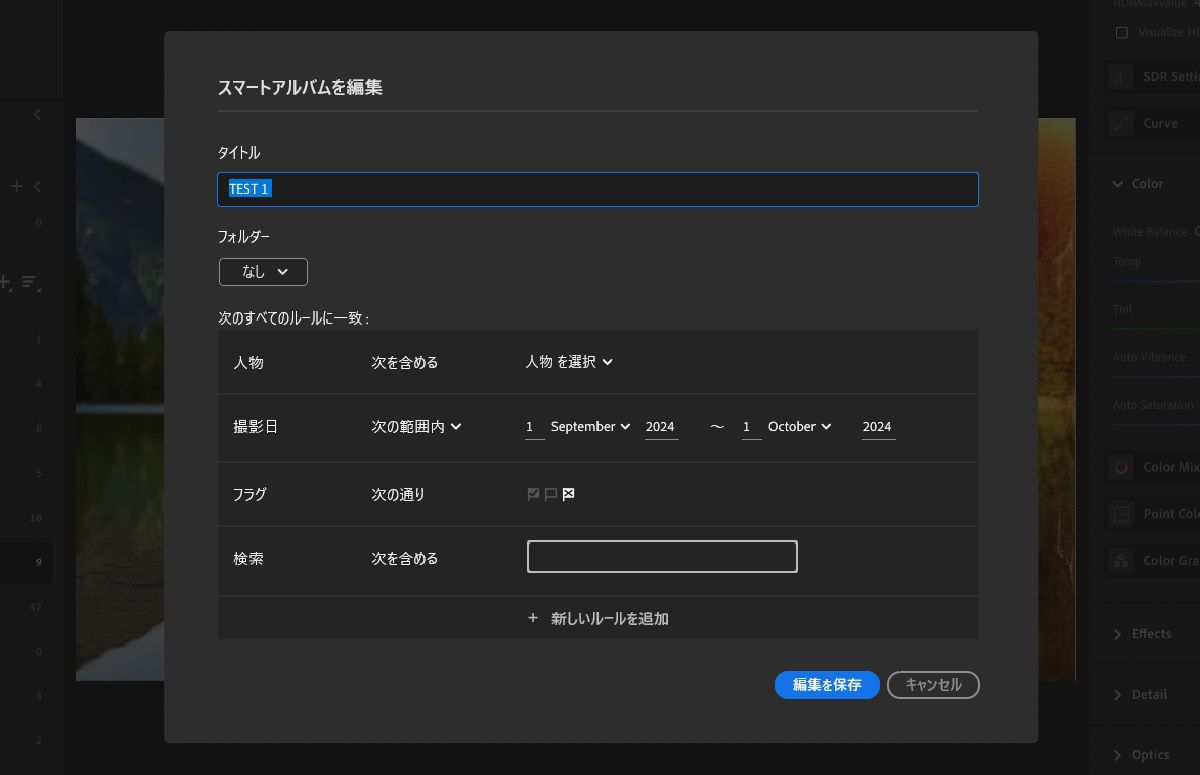Screen dimensions: 1200x775
Task: Click the 検索 search text field
Action: coord(662,556)
